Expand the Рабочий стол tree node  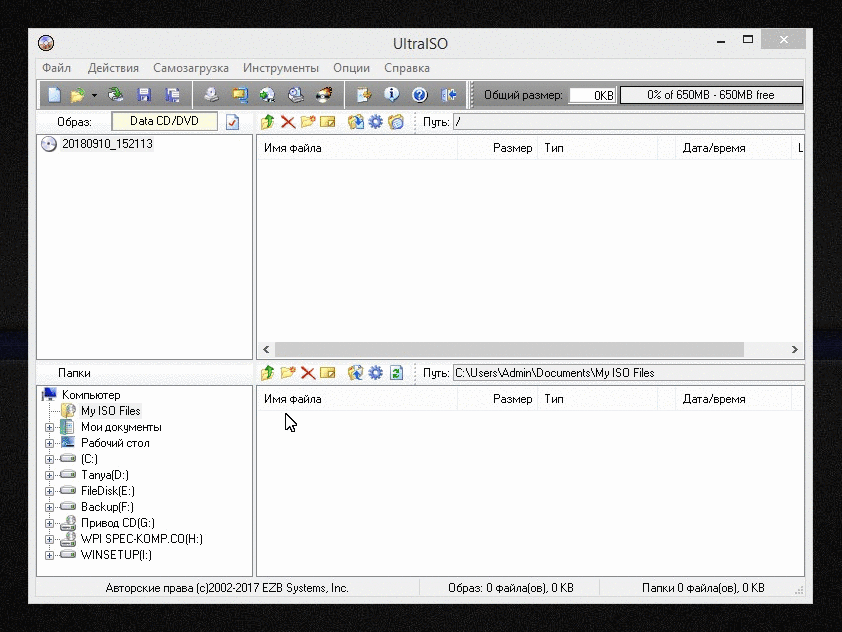pos(49,444)
